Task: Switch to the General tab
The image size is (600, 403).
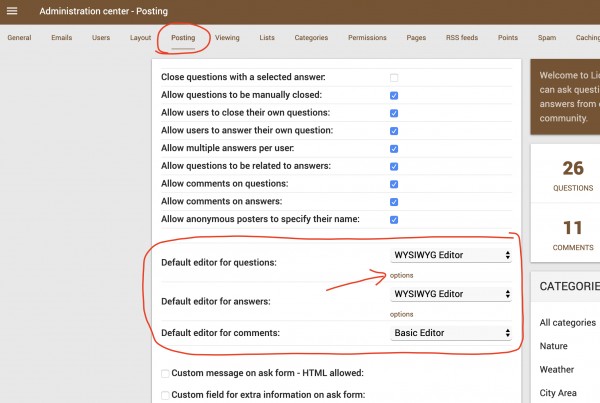Action: point(19,38)
